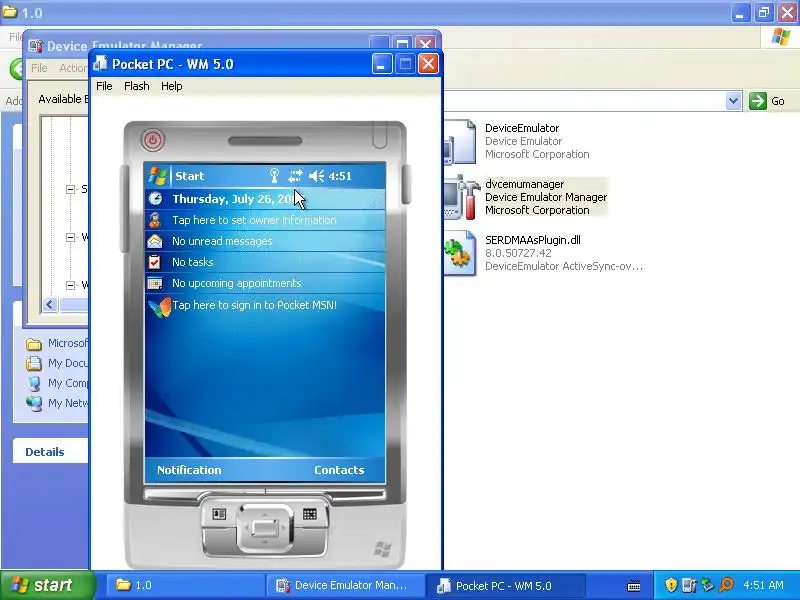Viewport: 800px width, 600px height.
Task: Select the SERDMAAsPlugin.dll file name
Action: 533,240
